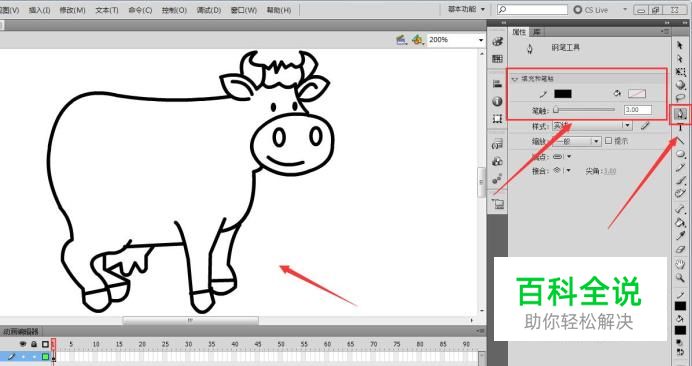This screenshot has width=692, height=366.
Task: Switch to the 属性 properties tab
Action: [519, 32]
